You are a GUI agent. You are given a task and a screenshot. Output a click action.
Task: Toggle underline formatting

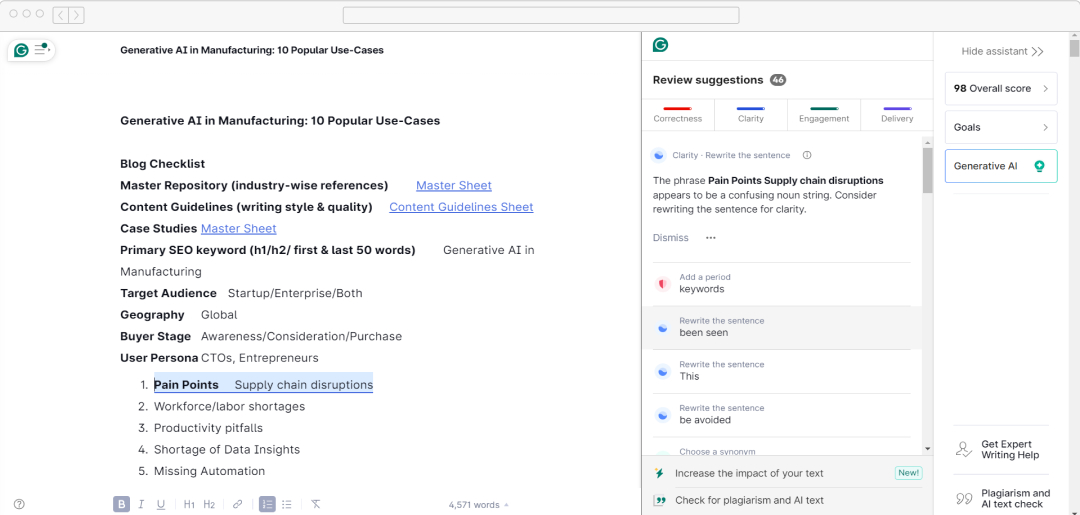click(x=160, y=505)
